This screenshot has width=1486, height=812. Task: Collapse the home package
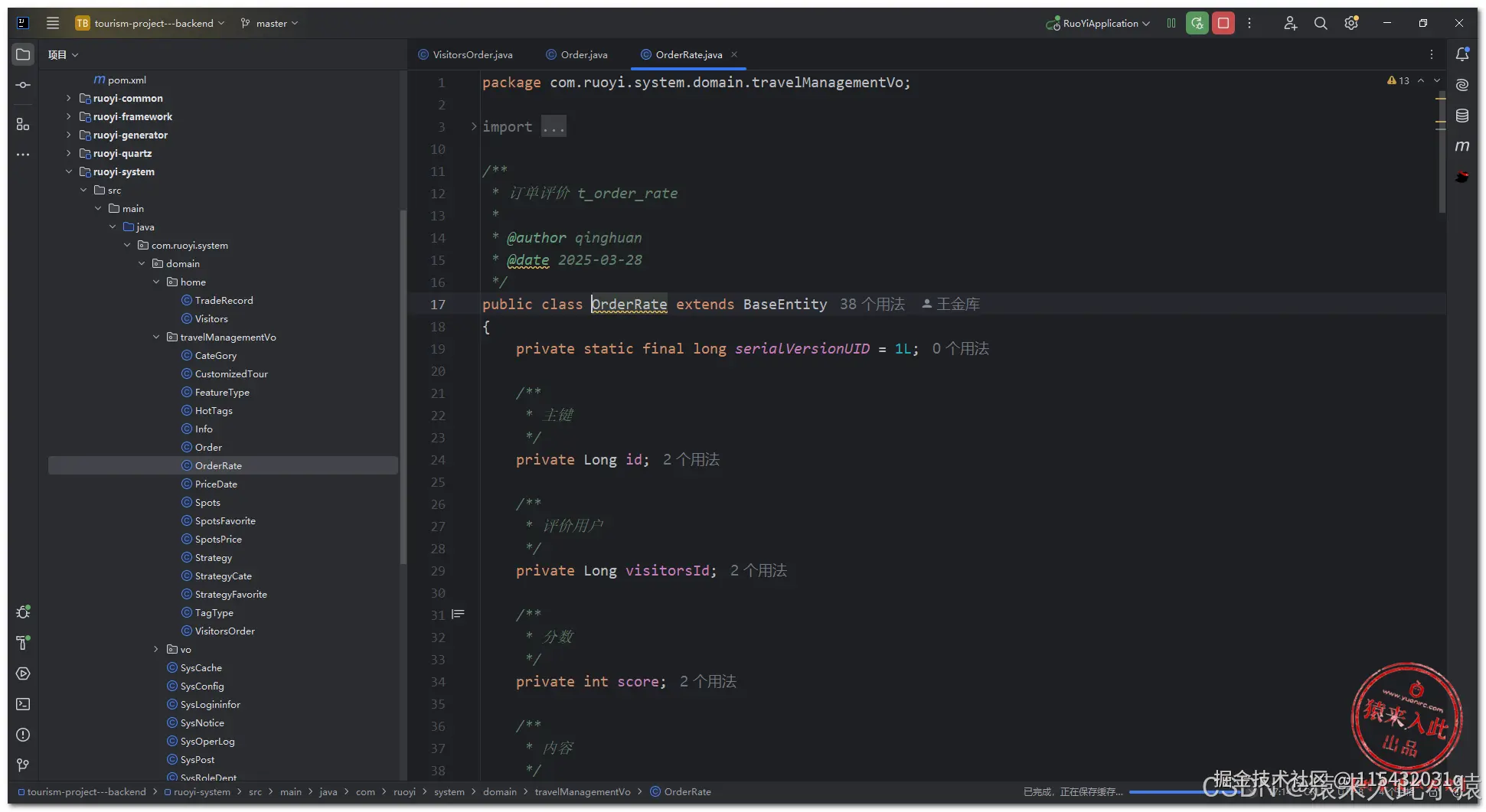pyautogui.click(x=156, y=282)
